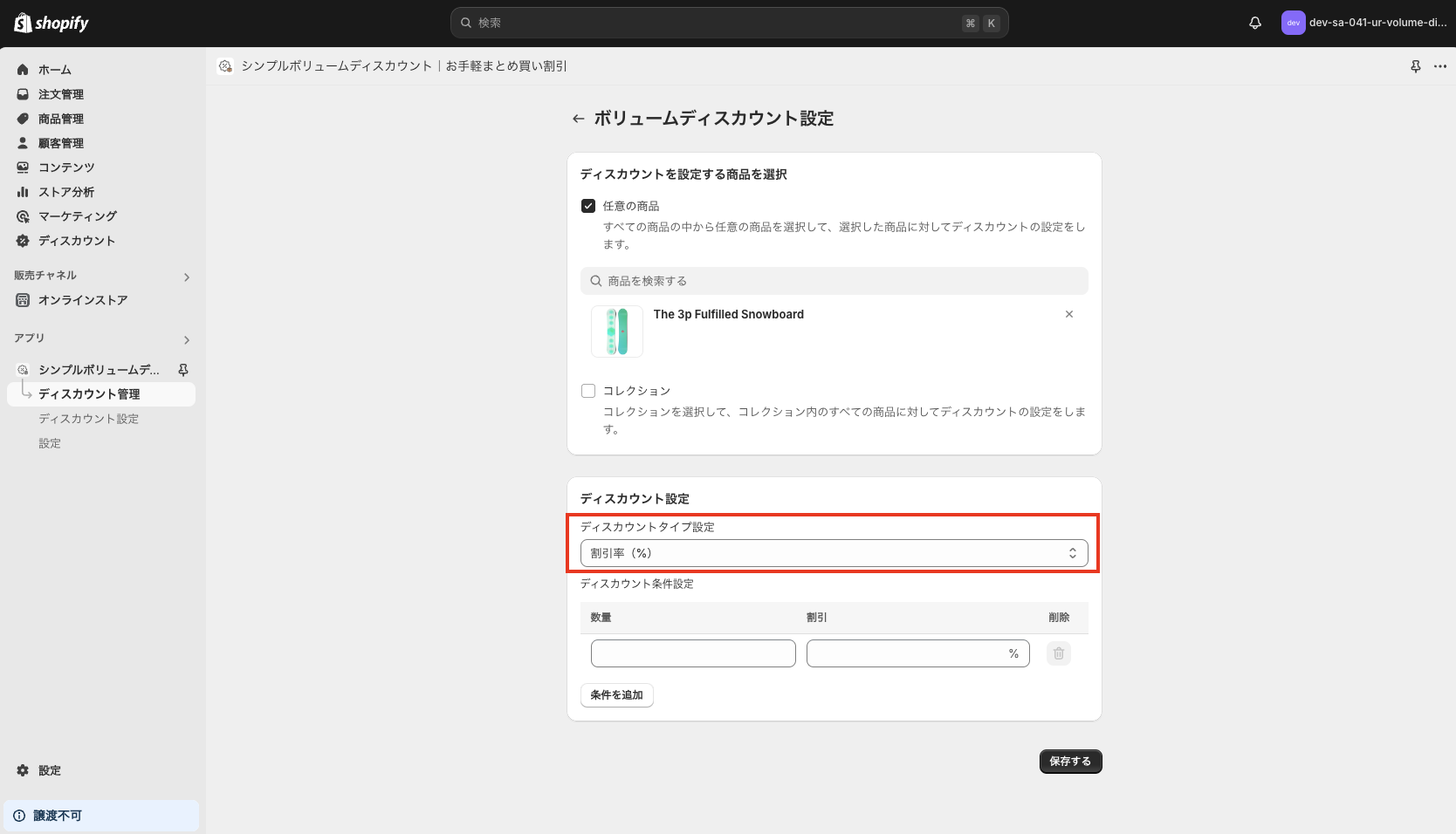Image resolution: width=1456 pixels, height=834 pixels.
Task: Expand the 販売チャネル section chevron
Action: pyautogui.click(x=186, y=277)
